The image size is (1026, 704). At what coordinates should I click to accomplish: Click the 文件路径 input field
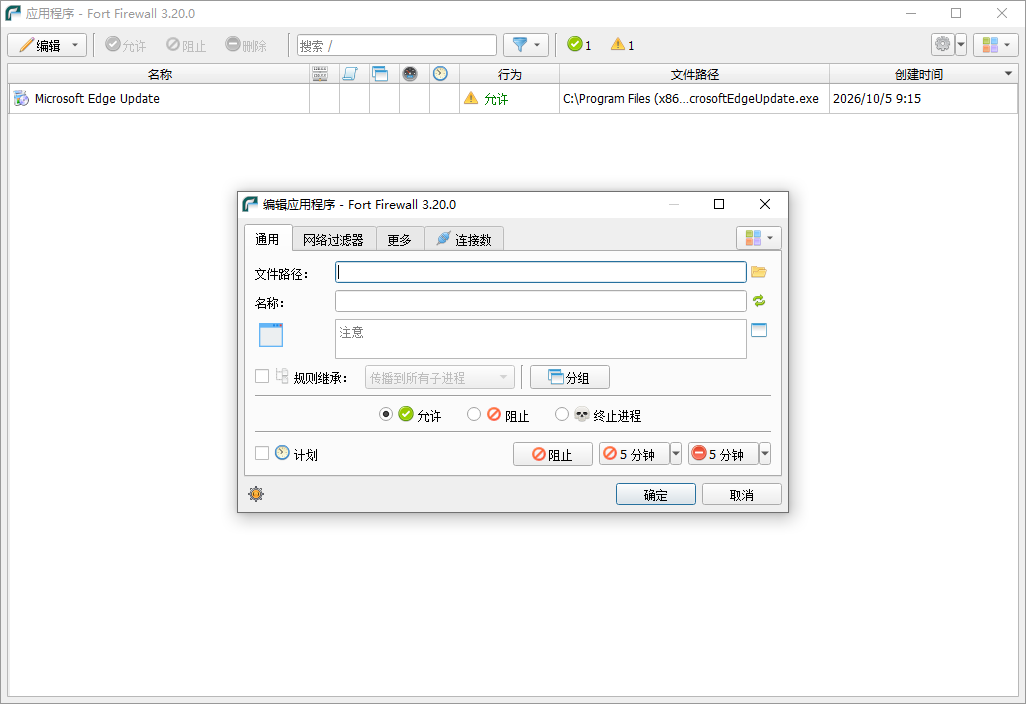click(x=540, y=272)
